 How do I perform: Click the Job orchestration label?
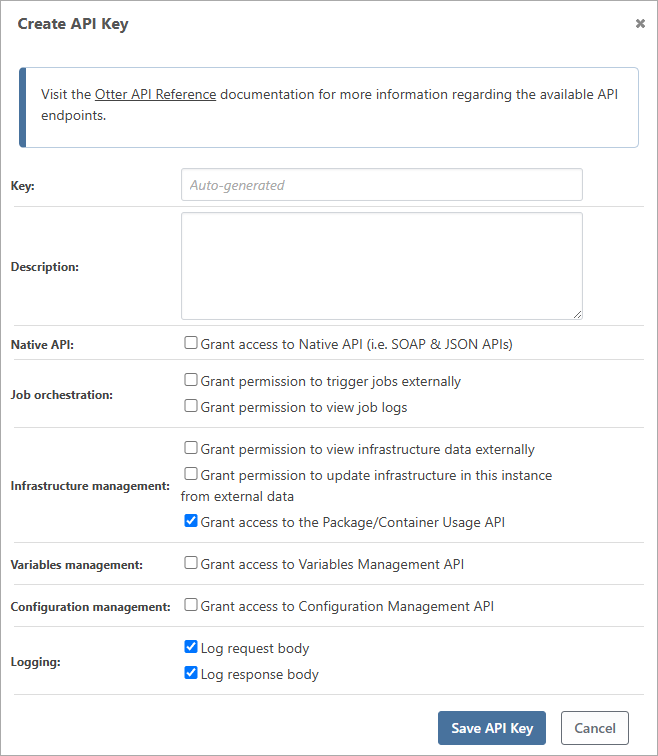(62, 395)
